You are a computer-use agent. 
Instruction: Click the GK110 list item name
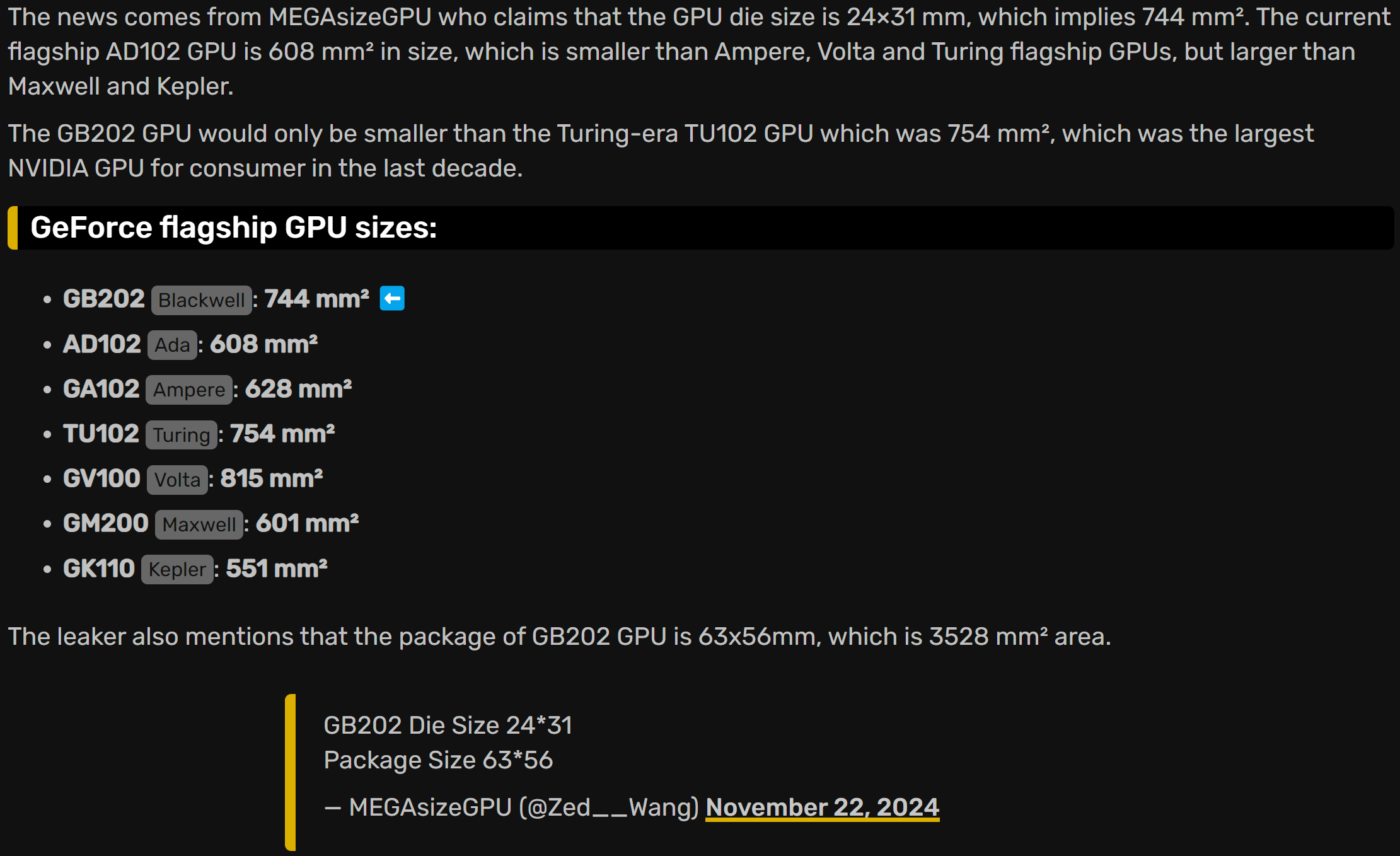(x=99, y=569)
